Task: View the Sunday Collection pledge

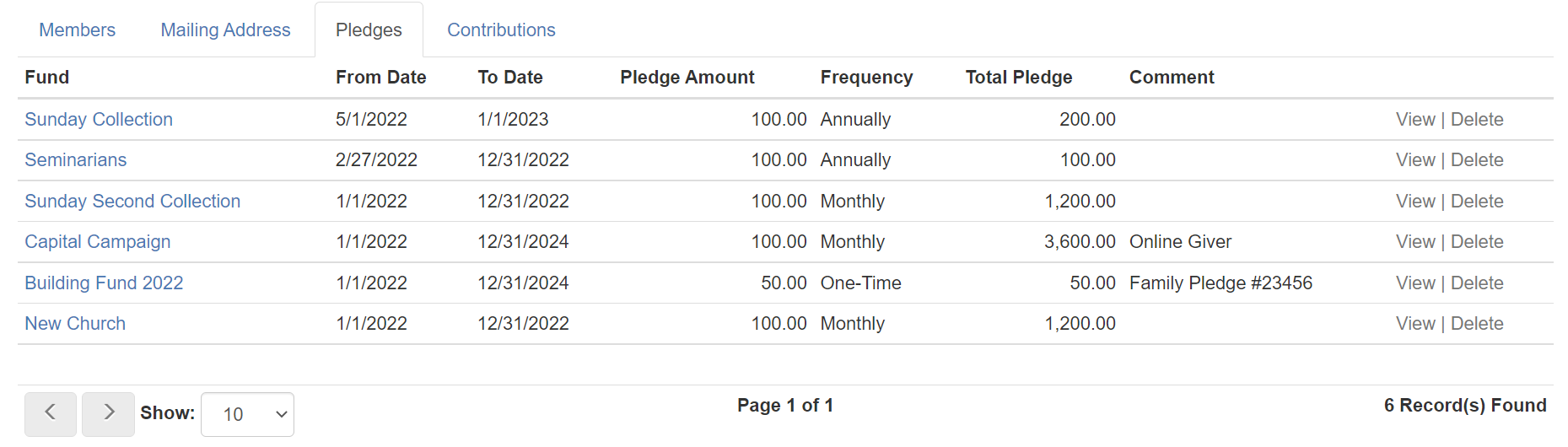Action: (x=1415, y=120)
